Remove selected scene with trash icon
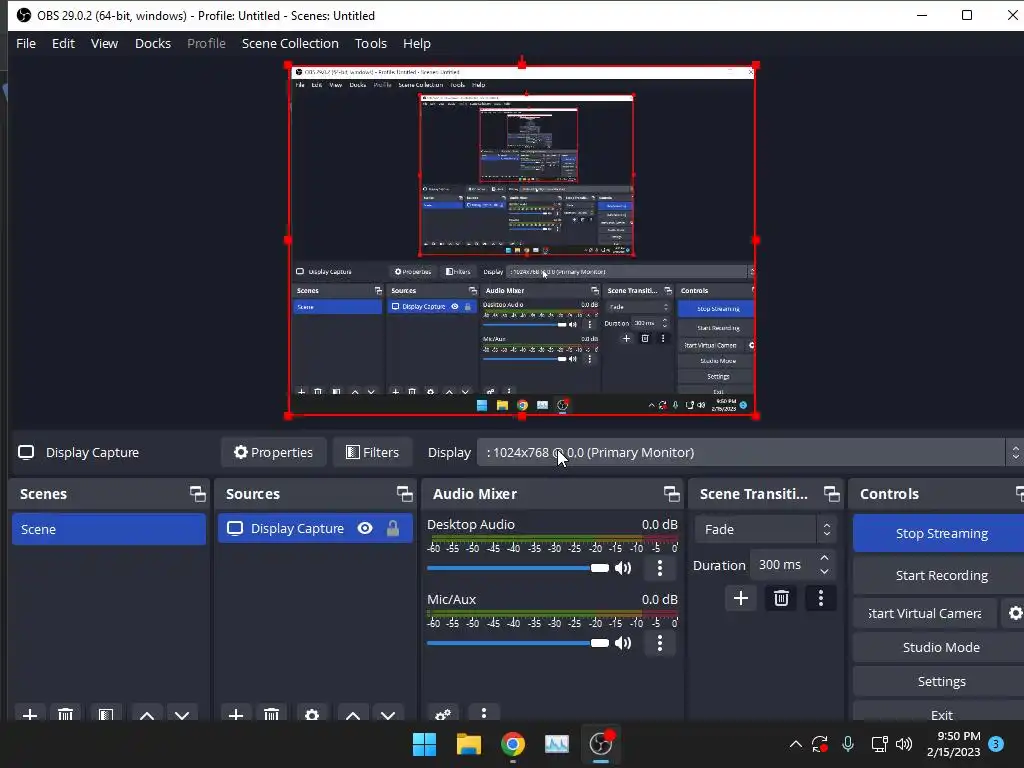1024x768 pixels. [x=65, y=714]
